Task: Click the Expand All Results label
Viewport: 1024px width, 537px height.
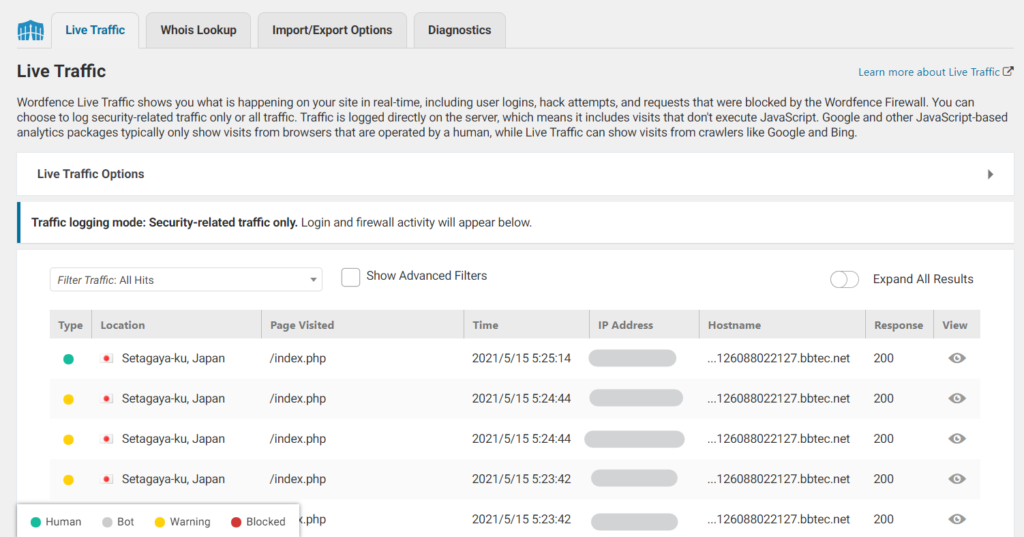Action: click(923, 279)
